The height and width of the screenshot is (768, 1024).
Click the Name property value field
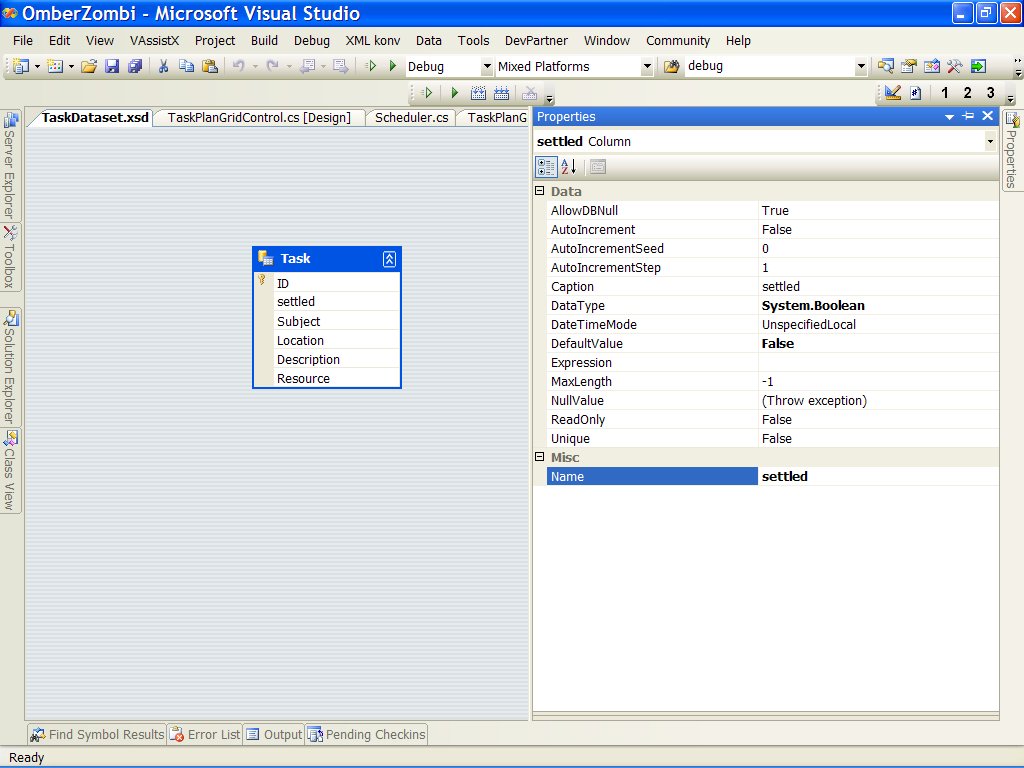coord(878,477)
